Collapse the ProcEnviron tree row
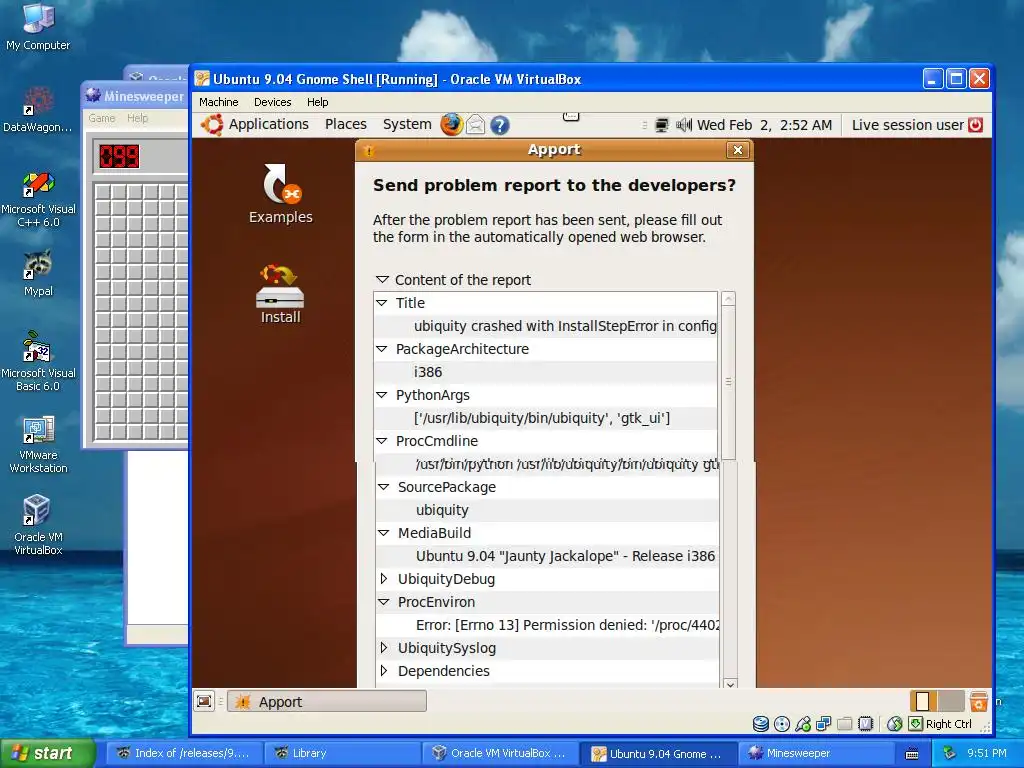 [383, 602]
